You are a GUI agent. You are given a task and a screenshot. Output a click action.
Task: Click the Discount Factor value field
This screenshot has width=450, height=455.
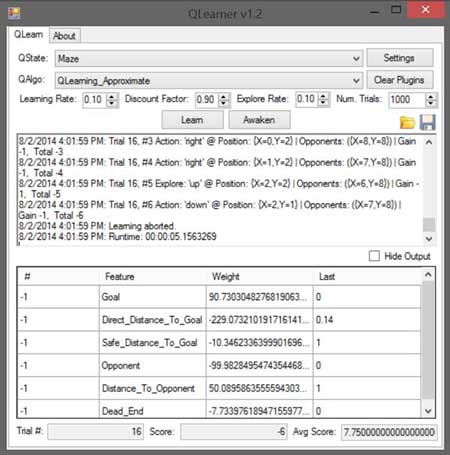point(207,100)
